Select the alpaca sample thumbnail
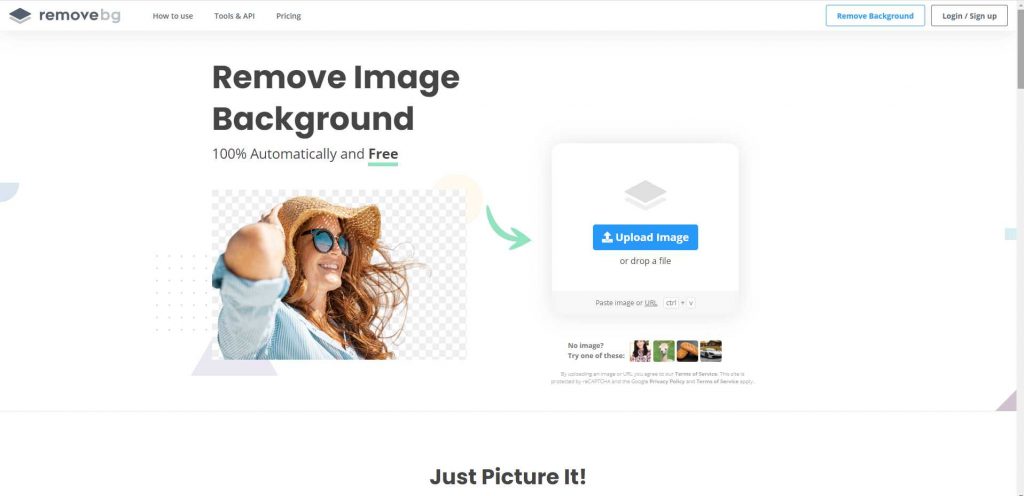Image resolution: width=1024 pixels, height=496 pixels. point(664,351)
